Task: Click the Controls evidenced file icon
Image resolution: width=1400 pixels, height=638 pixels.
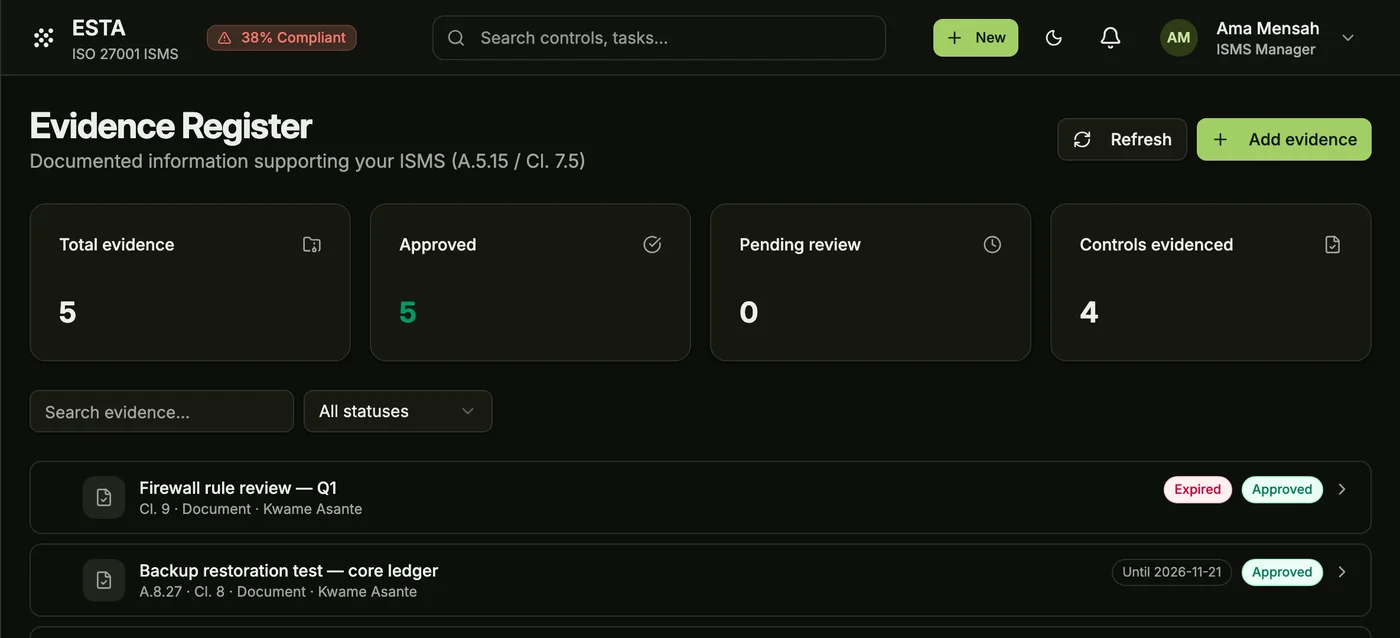Action: (x=1332, y=245)
